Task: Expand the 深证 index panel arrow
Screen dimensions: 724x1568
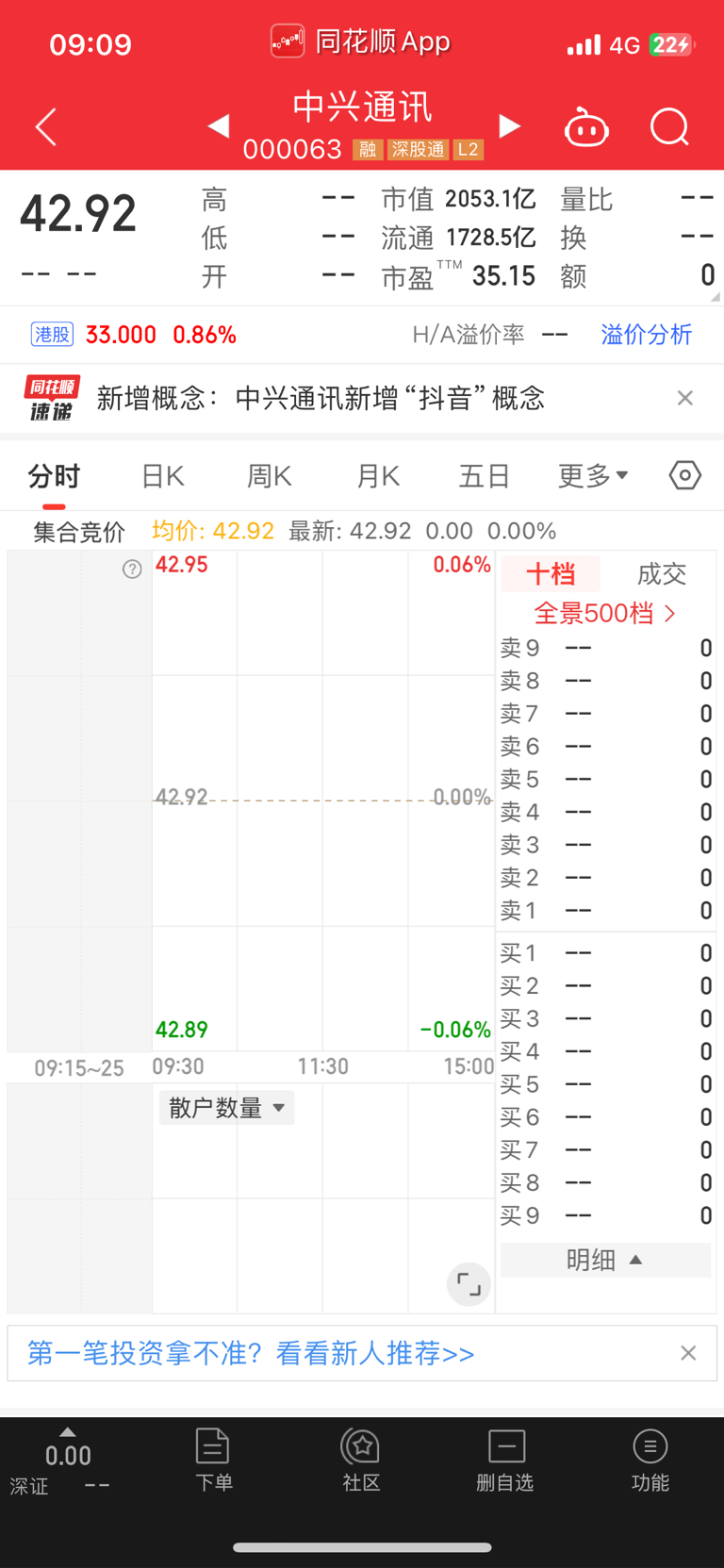Action: (x=67, y=1431)
